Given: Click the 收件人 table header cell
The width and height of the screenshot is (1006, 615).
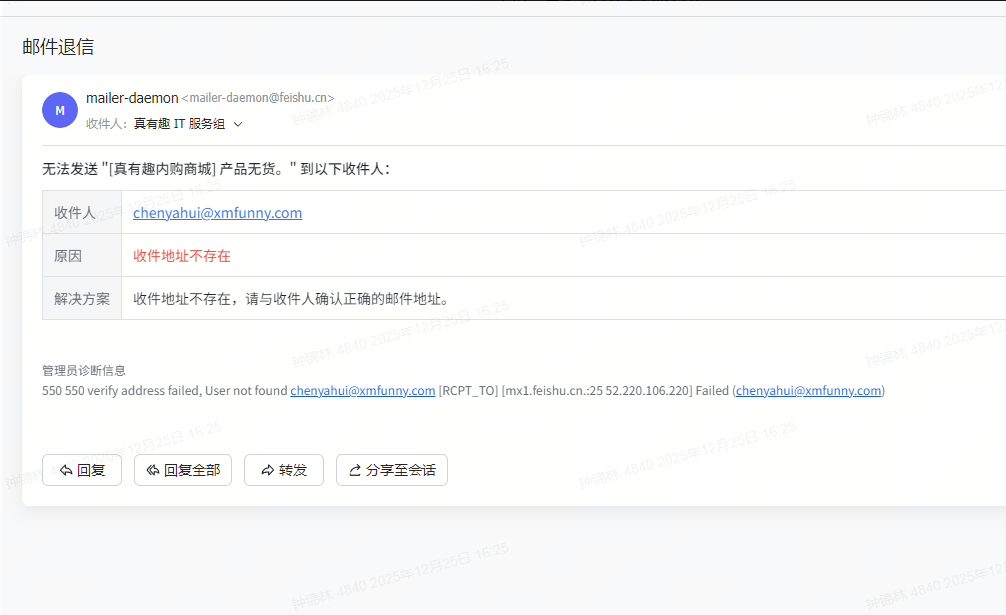Looking at the screenshot, I should [x=75, y=213].
